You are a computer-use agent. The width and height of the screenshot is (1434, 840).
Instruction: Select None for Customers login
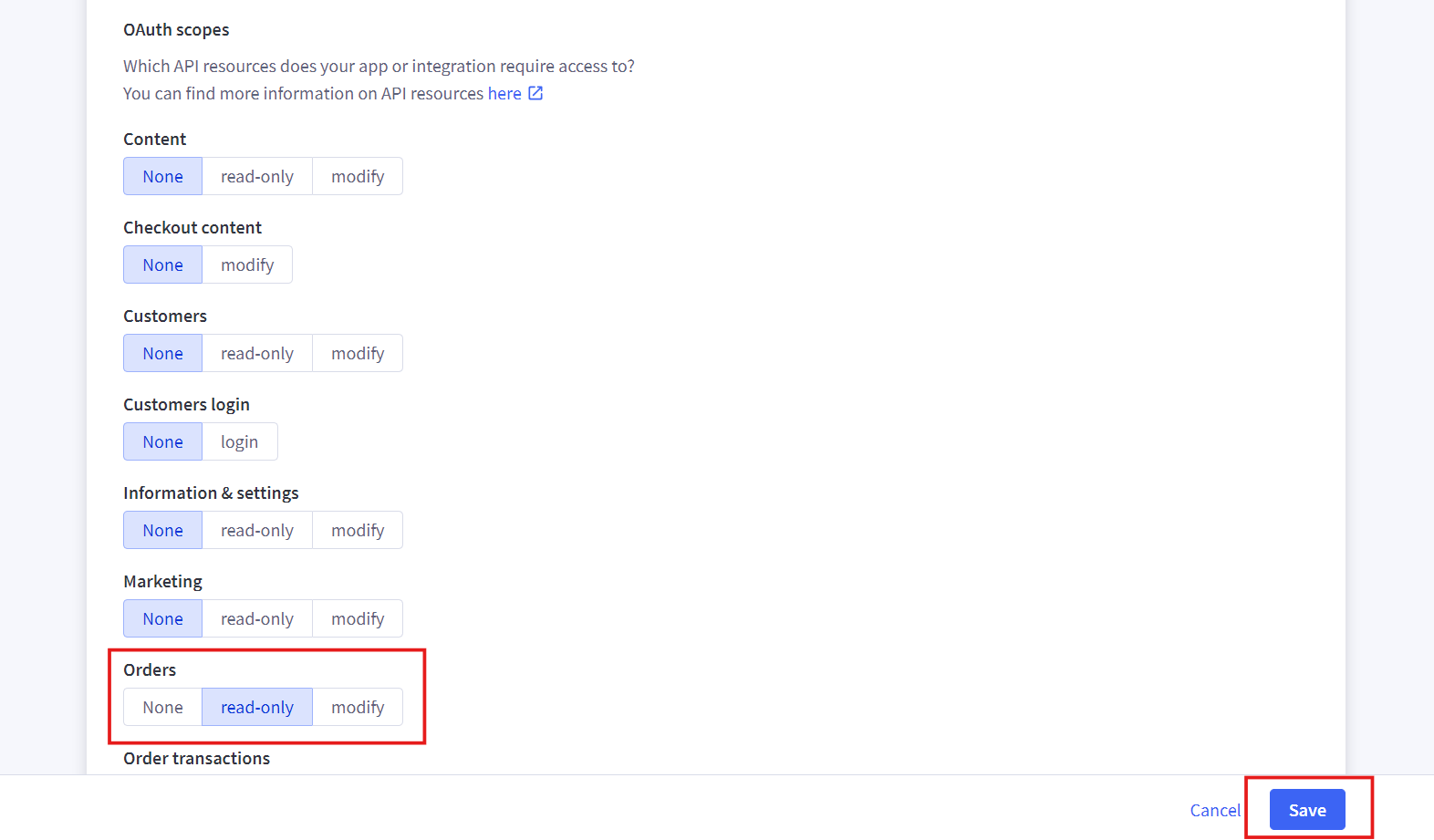tap(162, 441)
